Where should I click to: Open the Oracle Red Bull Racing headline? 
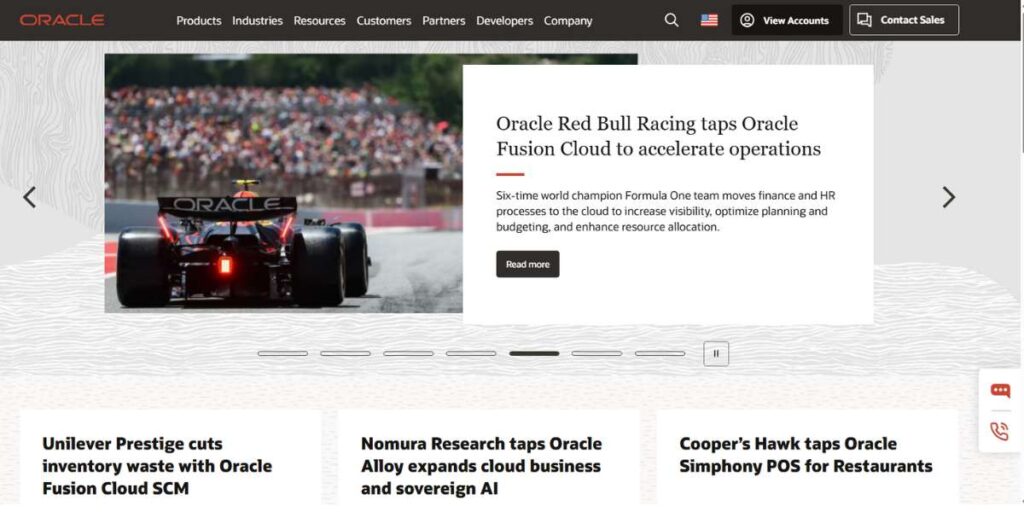[658, 136]
